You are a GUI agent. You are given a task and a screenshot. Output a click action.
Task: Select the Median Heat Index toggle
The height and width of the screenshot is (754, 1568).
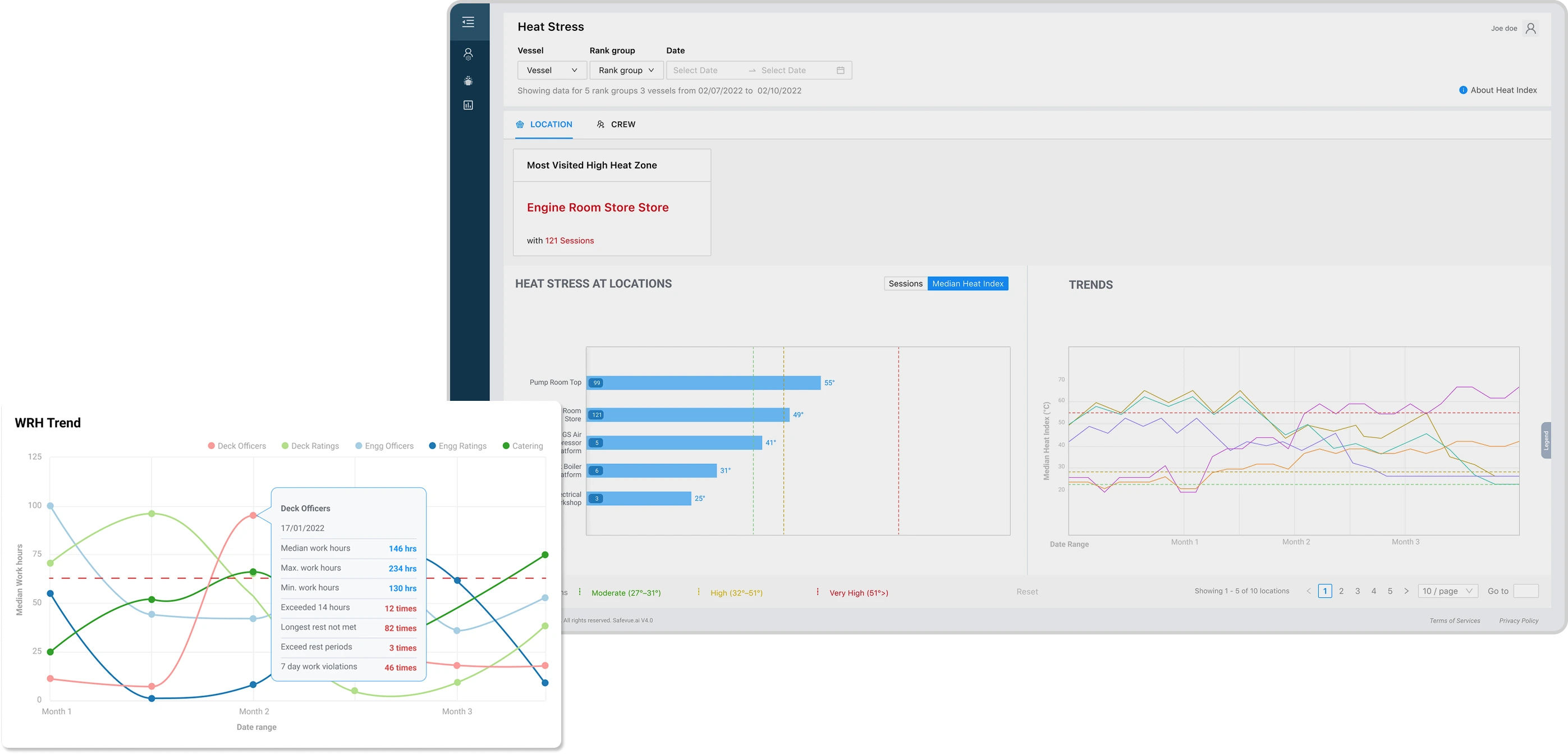(967, 284)
